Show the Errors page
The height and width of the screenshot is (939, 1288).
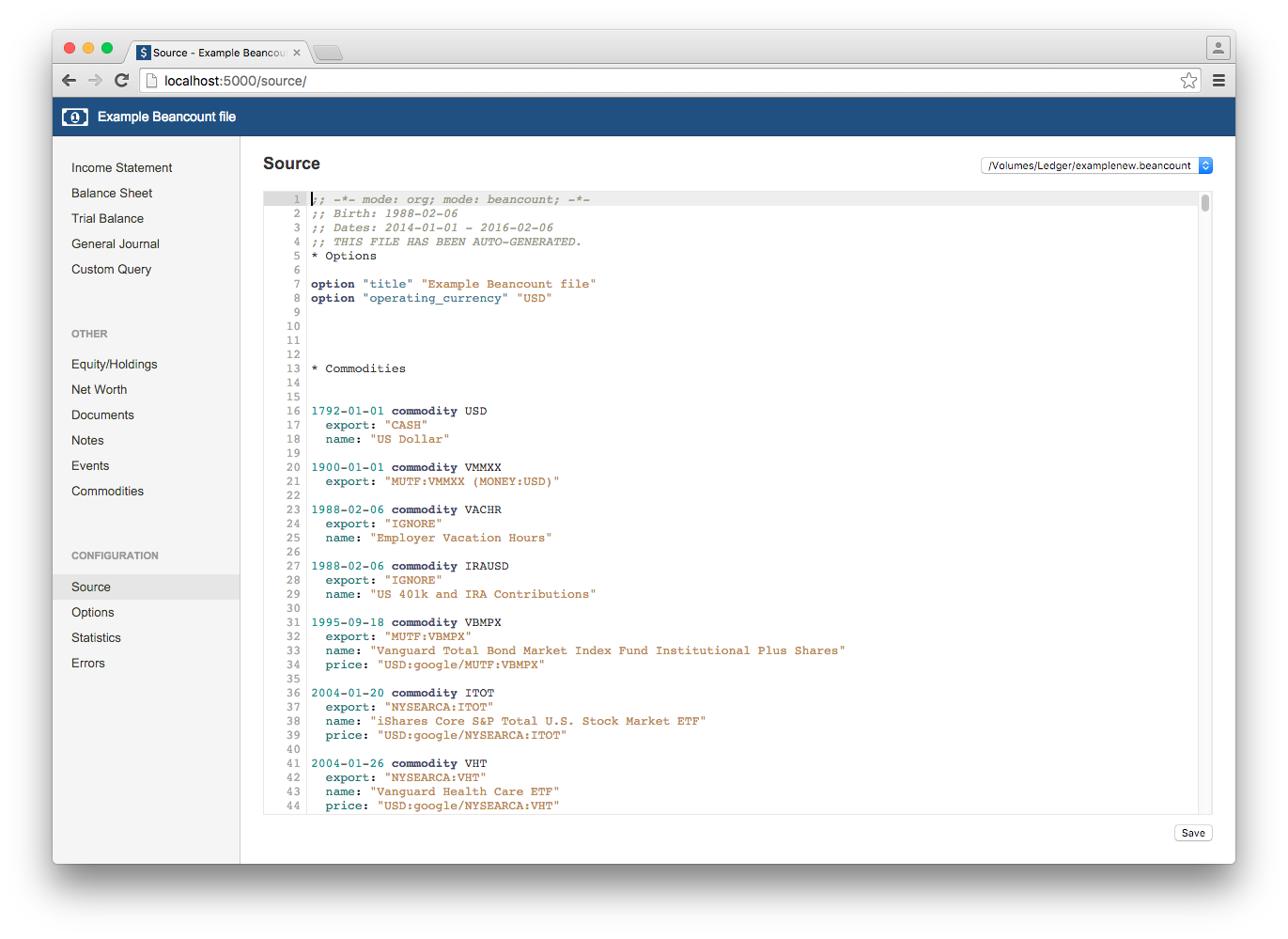[88, 663]
